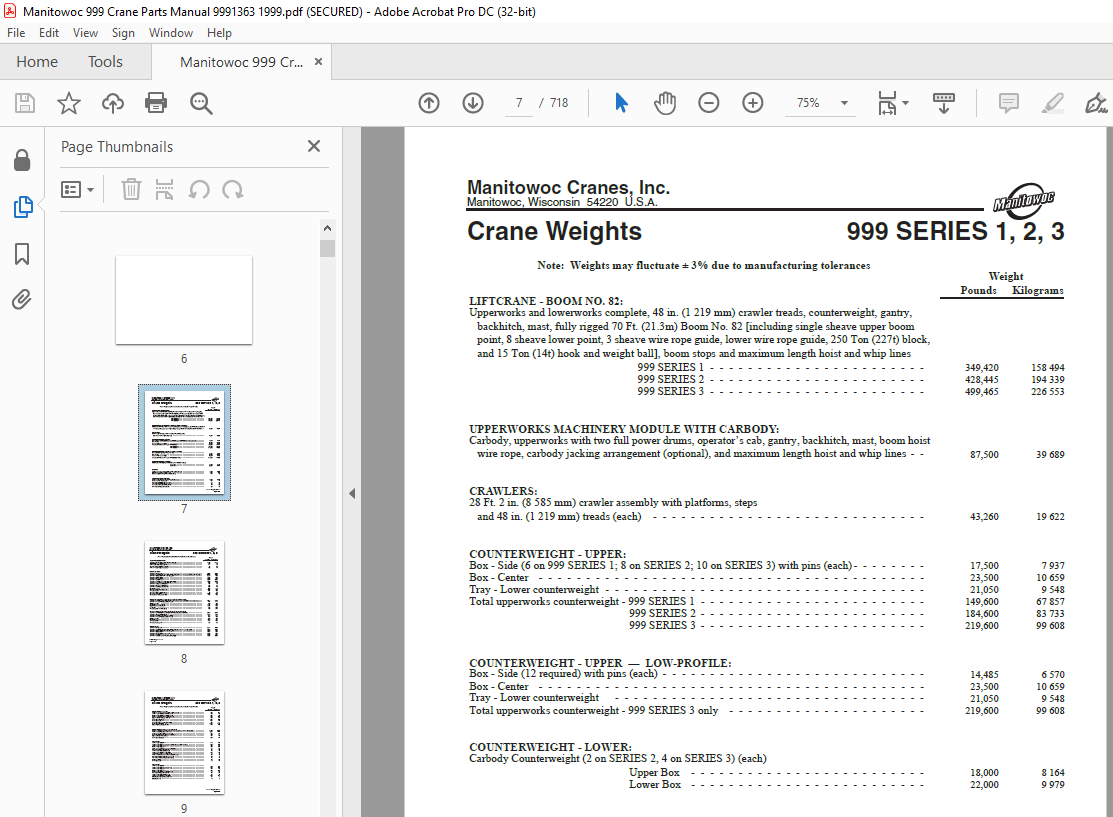Screen dimensions: 1113x817
Task: Select page 6 thumbnail
Action: point(184,300)
